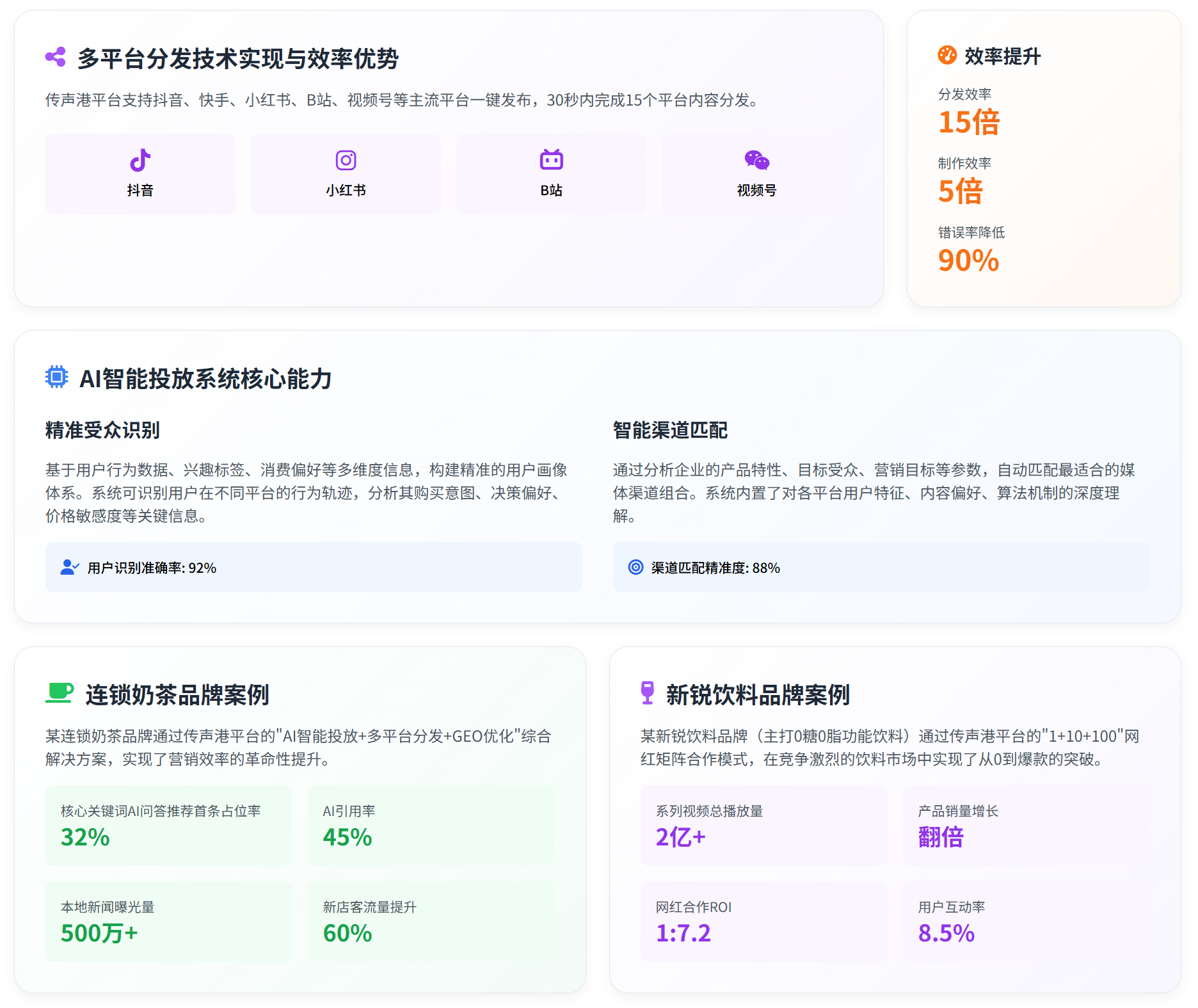Image resolution: width=1198 pixels, height=1008 pixels.
Task: Select the 用户识别准确率: 92% badge
Action: pos(313,567)
